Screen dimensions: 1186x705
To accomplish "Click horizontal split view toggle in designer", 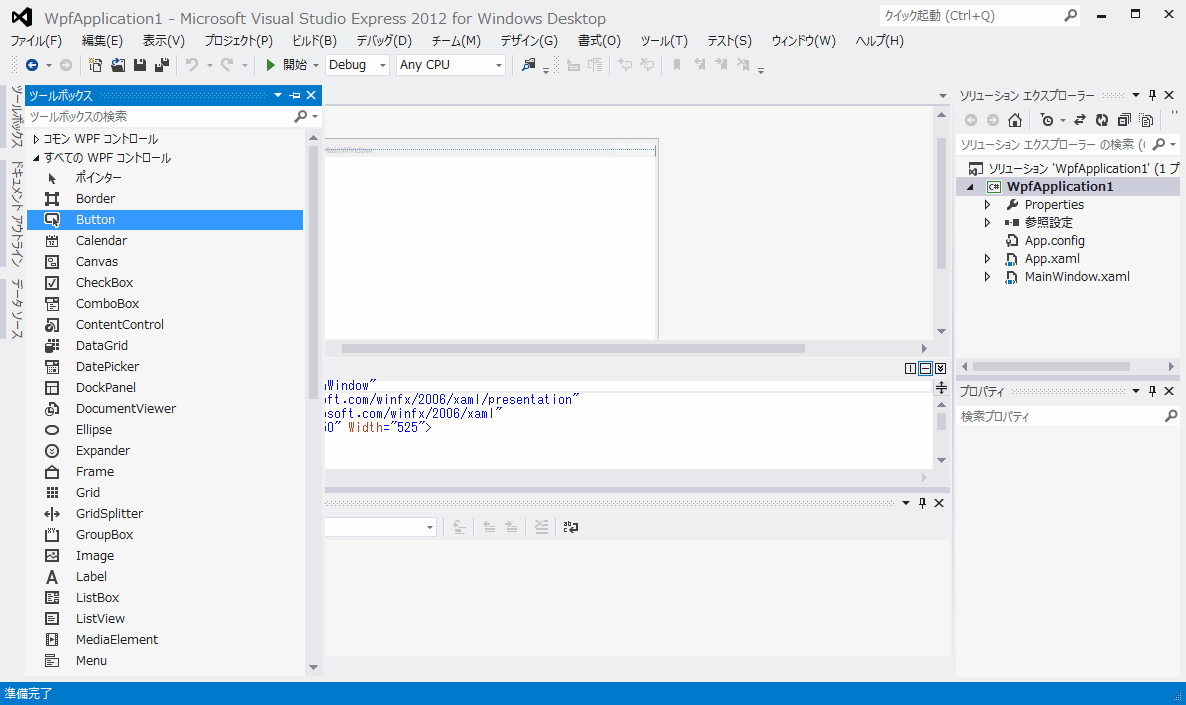I will (925, 368).
